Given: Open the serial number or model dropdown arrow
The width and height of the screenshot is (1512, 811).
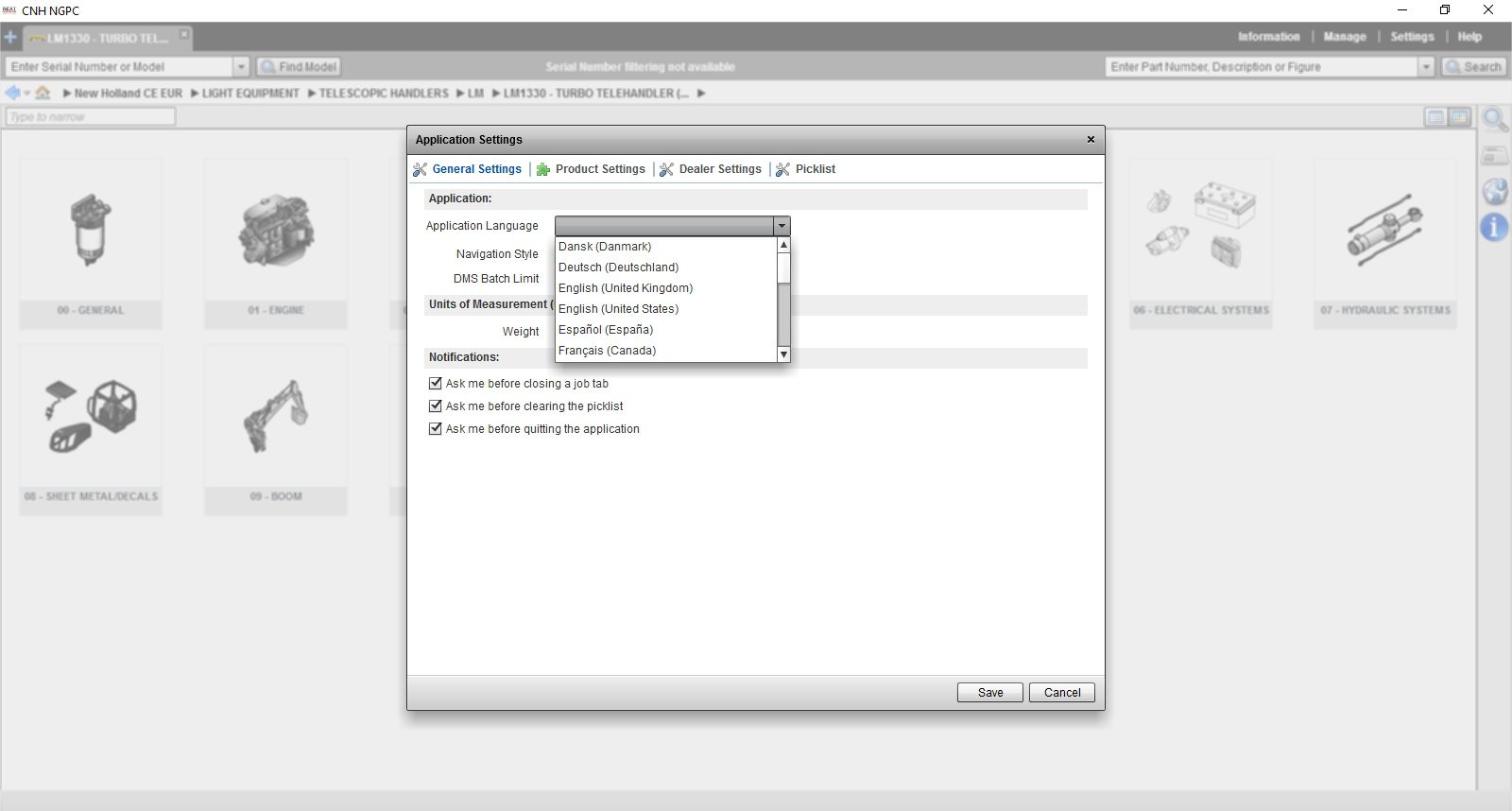Looking at the screenshot, I should [241, 66].
